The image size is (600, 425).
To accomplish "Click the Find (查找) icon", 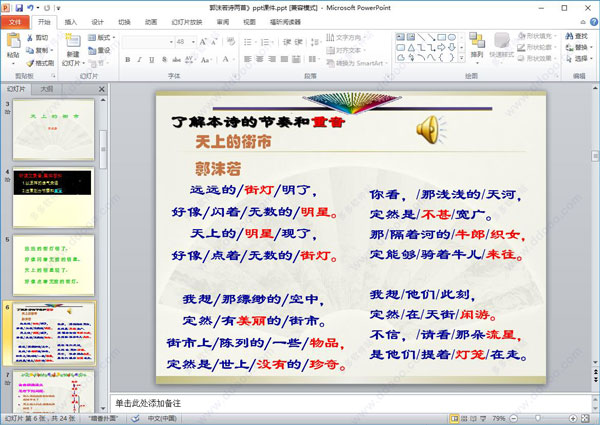I will [569, 36].
